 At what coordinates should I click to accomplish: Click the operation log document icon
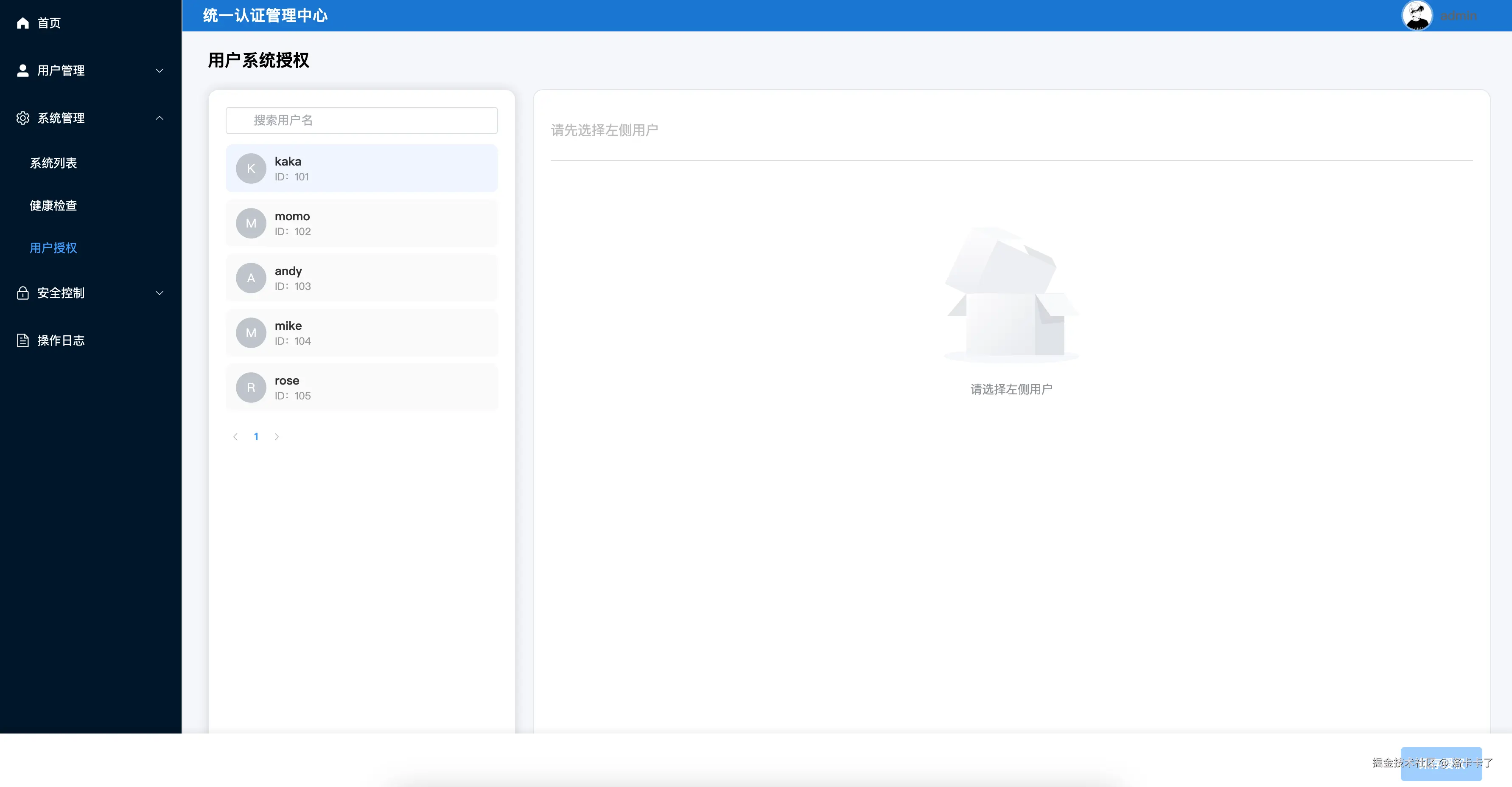click(23, 340)
